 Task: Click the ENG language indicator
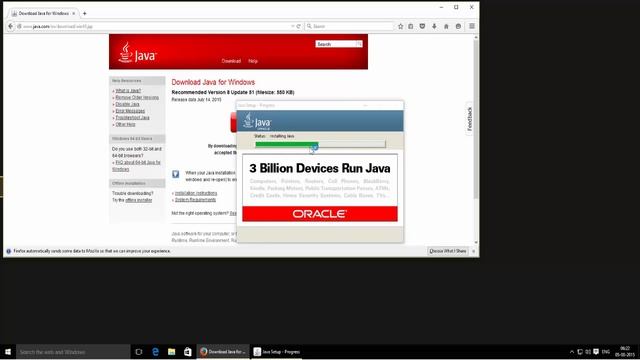[x=606, y=352]
